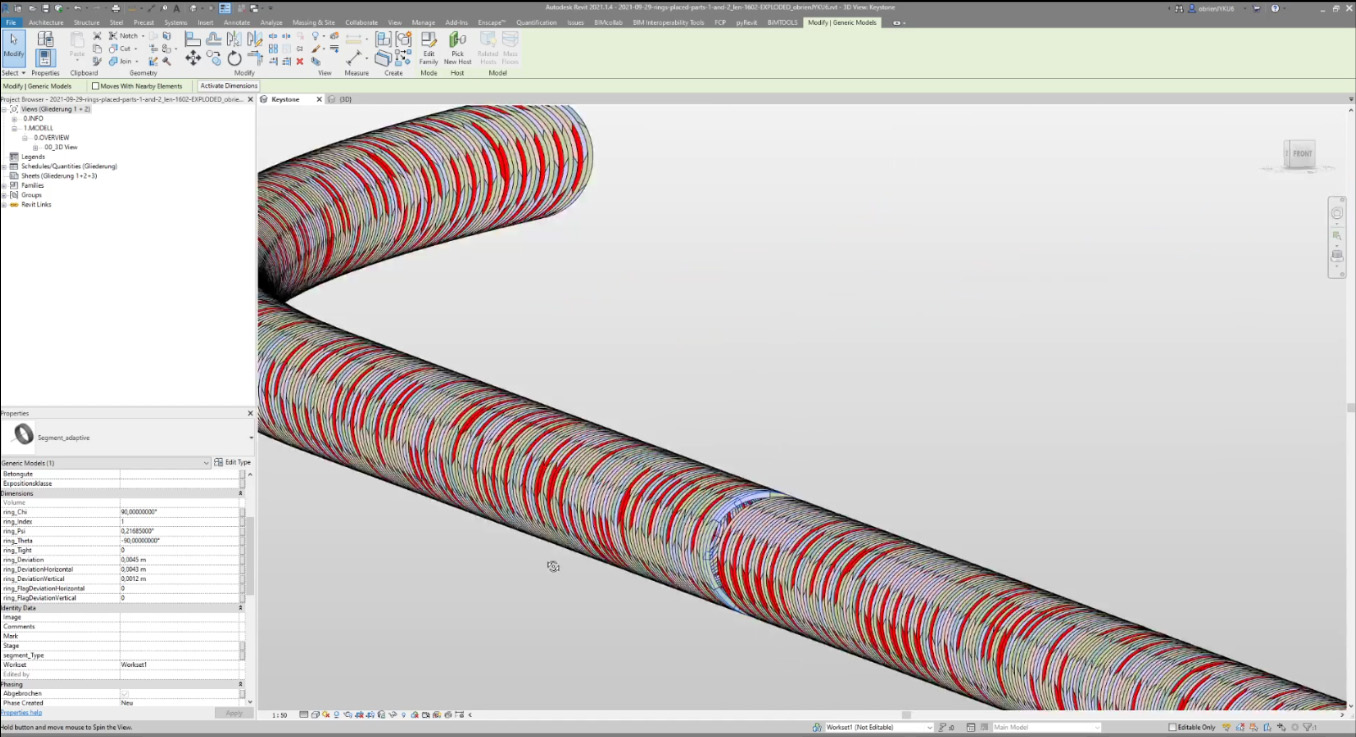The height and width of the screenshot is (737, 1356).
Task: Close the Keystone view tab
Action: click(x=320, y=99)
